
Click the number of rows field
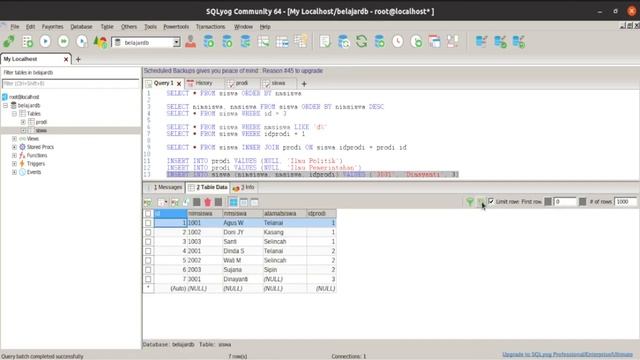[x=625, y=202]
